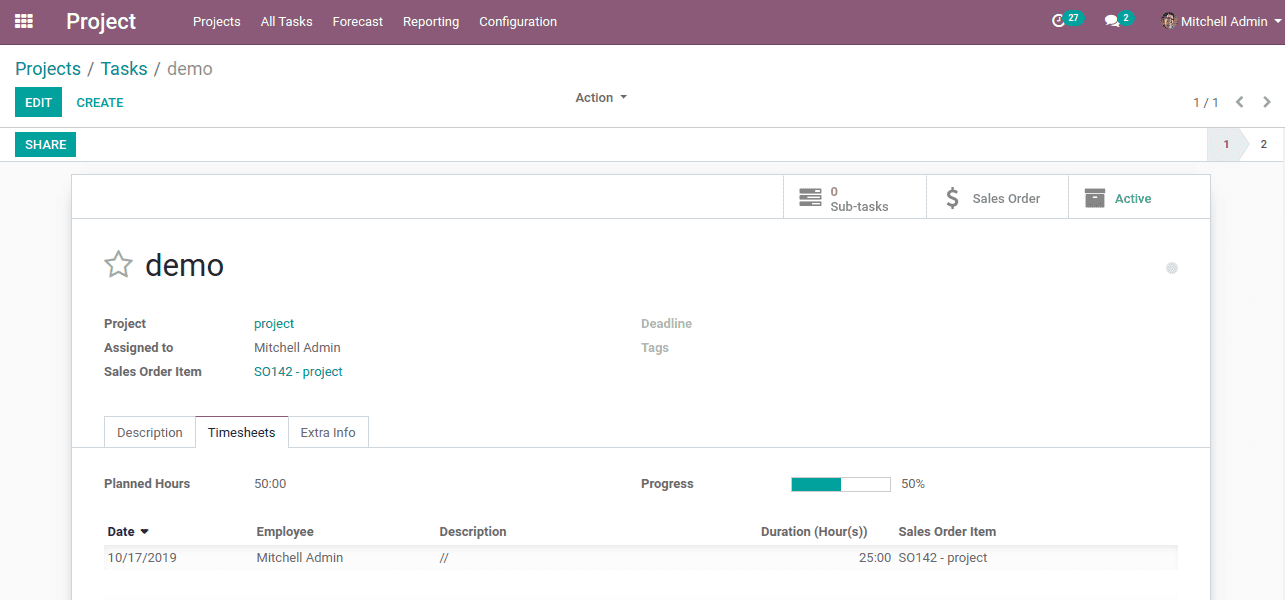Image resolution: width=1285 pixels, height=600 pixels.
Task: Click the // description cell
Action: [444, 558]
